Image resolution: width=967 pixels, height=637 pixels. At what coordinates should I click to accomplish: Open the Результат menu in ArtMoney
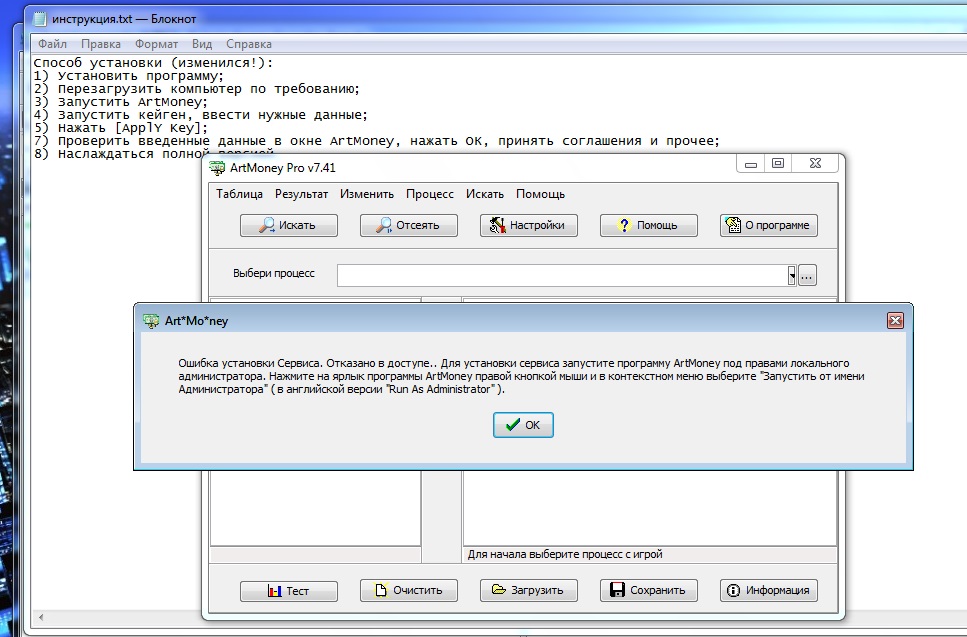(302, 194)
